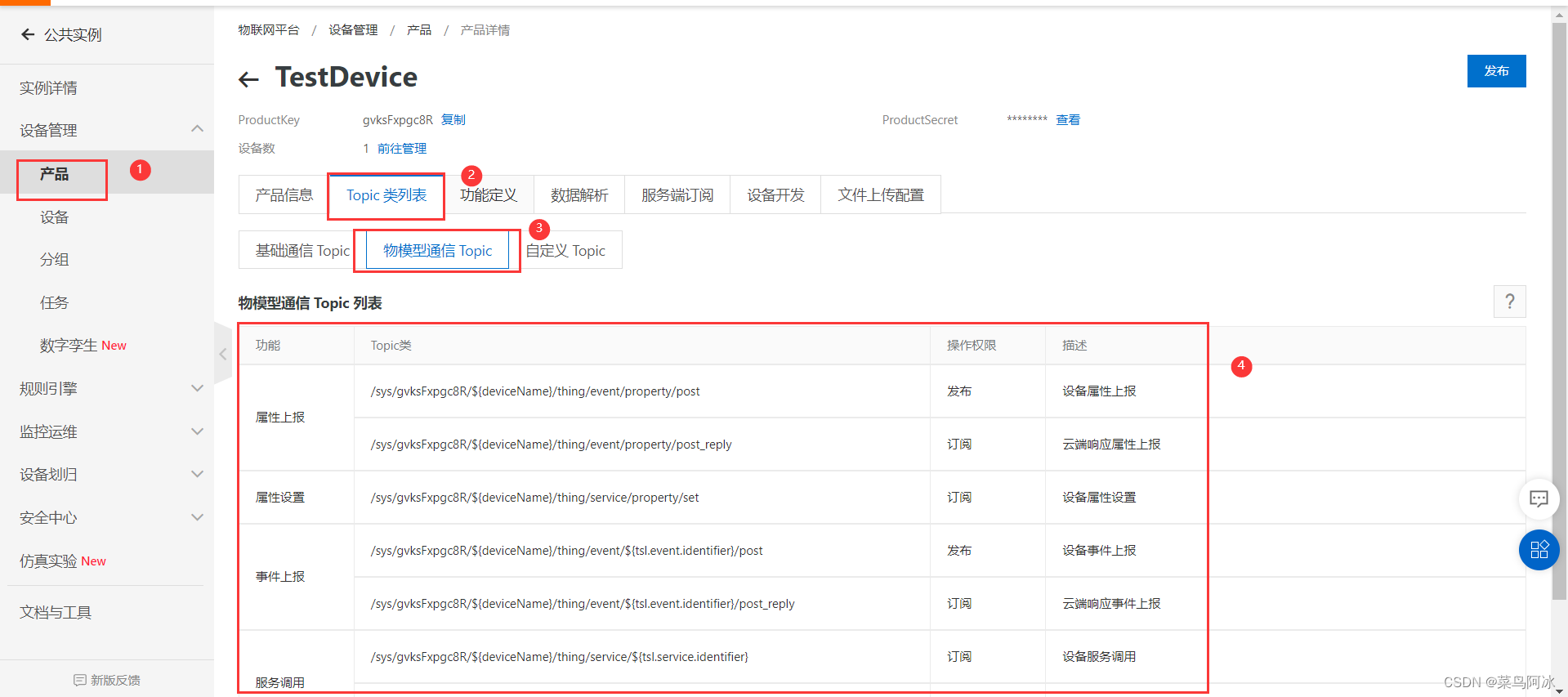Screen dimensions: 1568x697
Task: Click the 云端响应事件上报 description cell
Action: [1111, 603]
